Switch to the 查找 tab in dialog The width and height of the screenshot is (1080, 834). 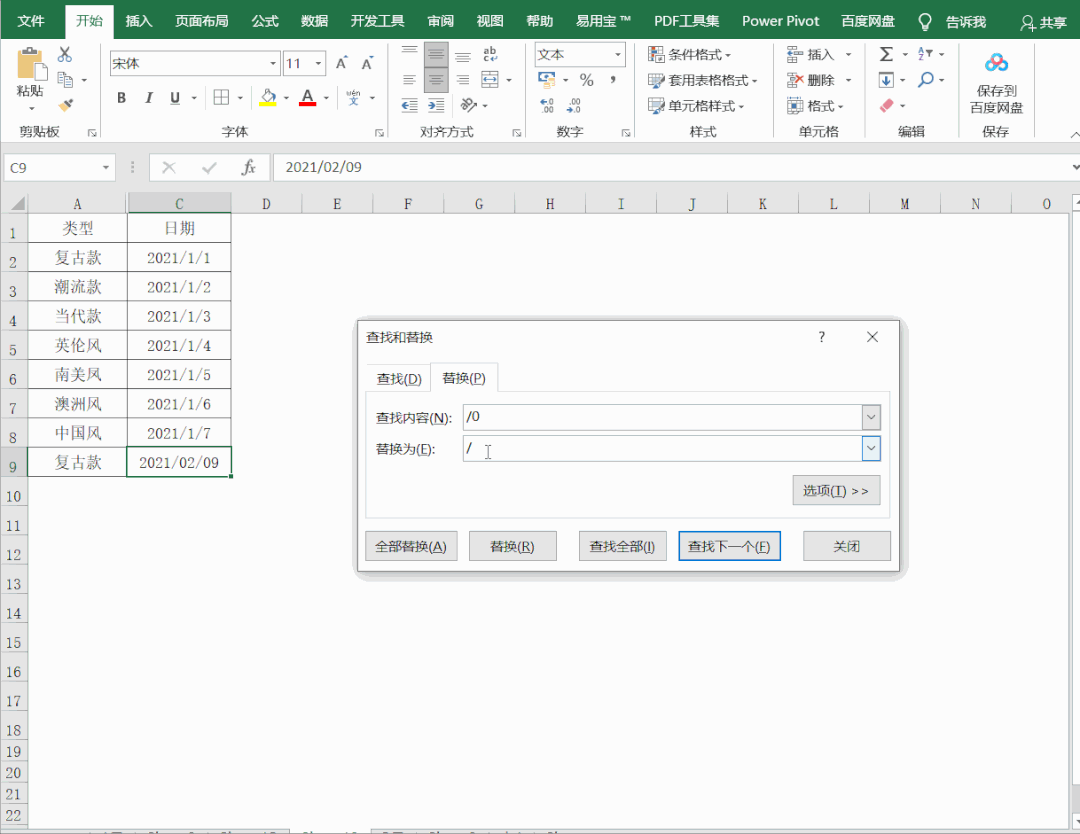398,379
